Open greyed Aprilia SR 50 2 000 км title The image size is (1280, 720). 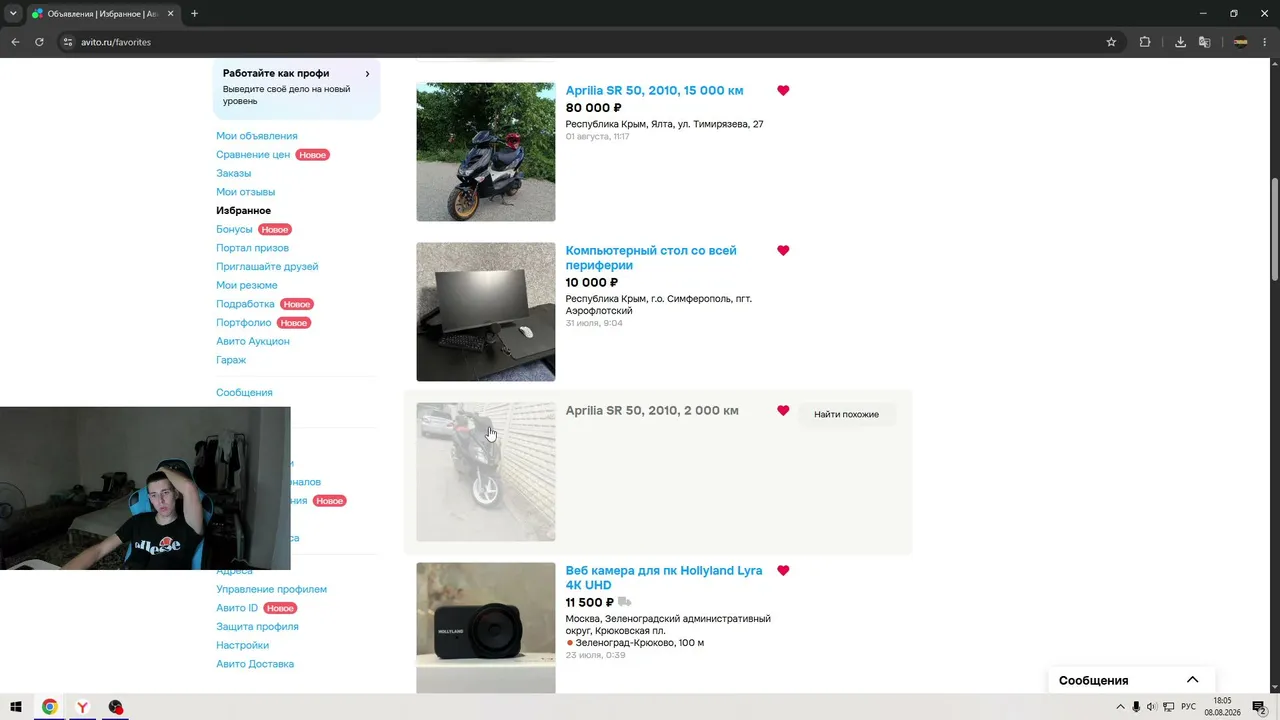pyautogui.click(x=652, y=410)
